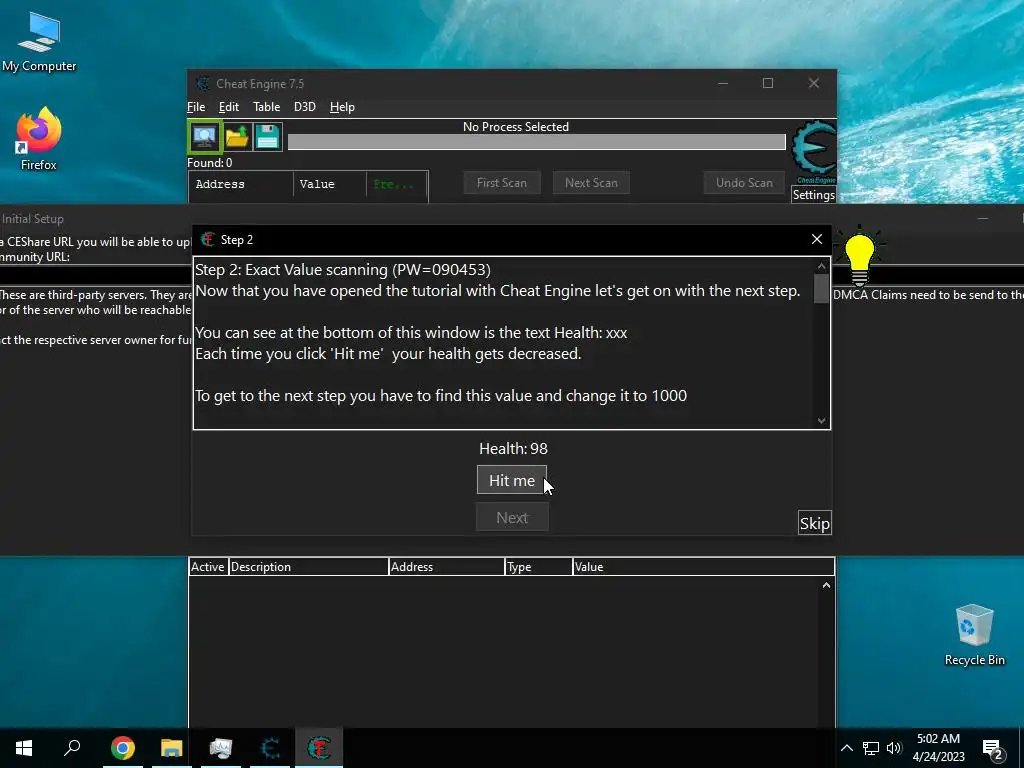Click the address table scroll up arrow
Viewport: 1024px width, 768px height.
[826, 586]
